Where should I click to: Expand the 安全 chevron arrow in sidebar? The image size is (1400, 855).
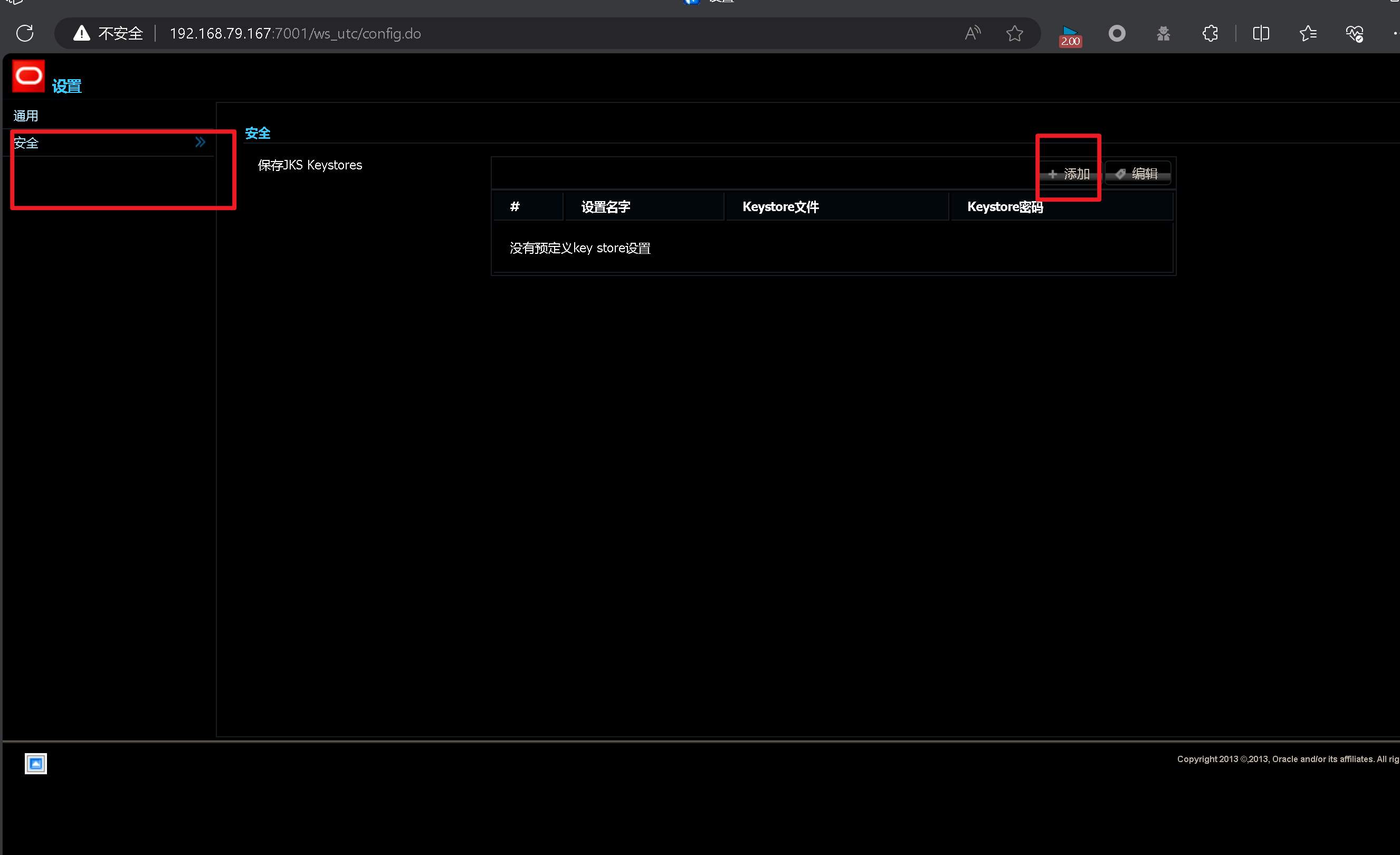(x=200, y=142)
